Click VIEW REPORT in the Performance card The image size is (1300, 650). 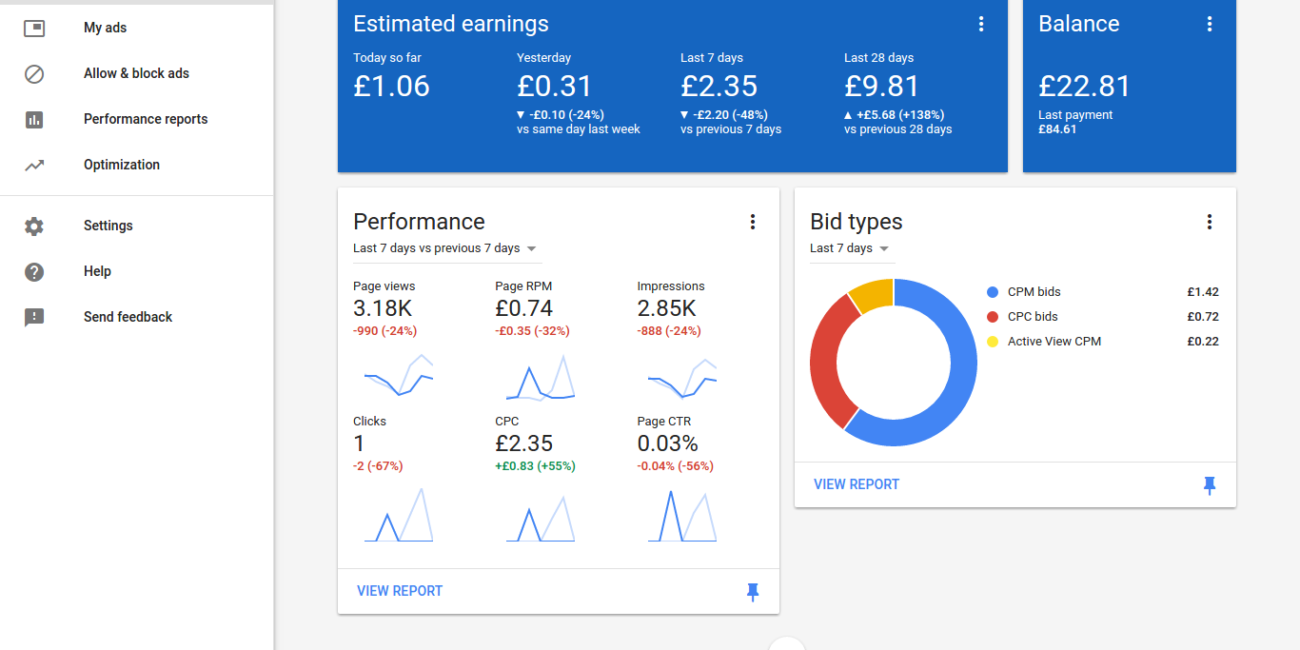[399, 591]
